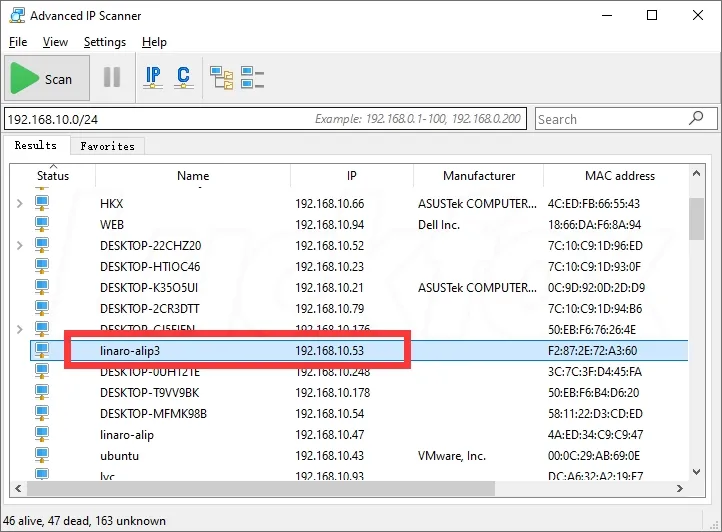Expand the row with MAC 50:EB:F6:76:26:4E
Screen dimensions: 722x532
tap(19, 329)
